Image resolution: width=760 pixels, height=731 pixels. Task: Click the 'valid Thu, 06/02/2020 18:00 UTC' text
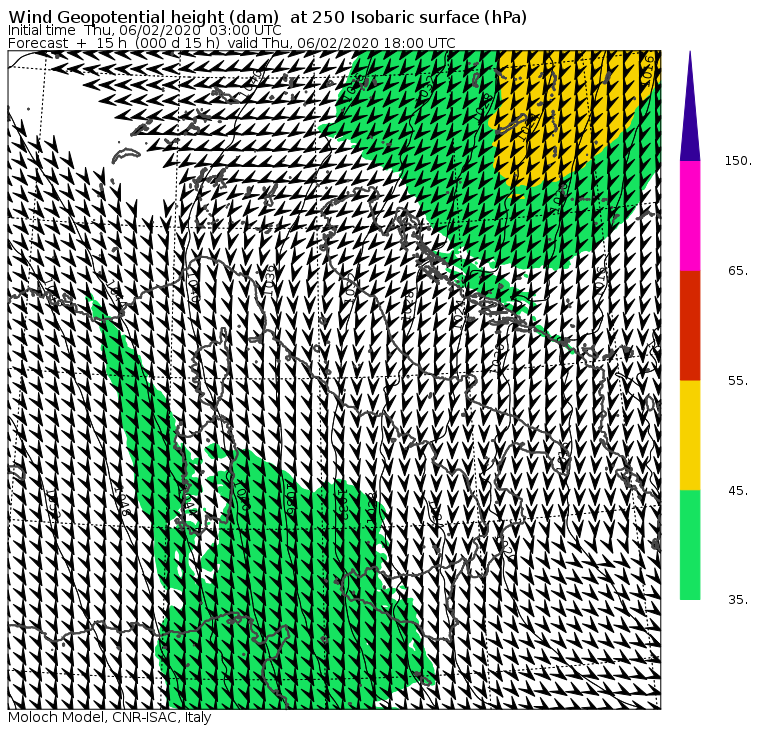[x=342, y=43]
